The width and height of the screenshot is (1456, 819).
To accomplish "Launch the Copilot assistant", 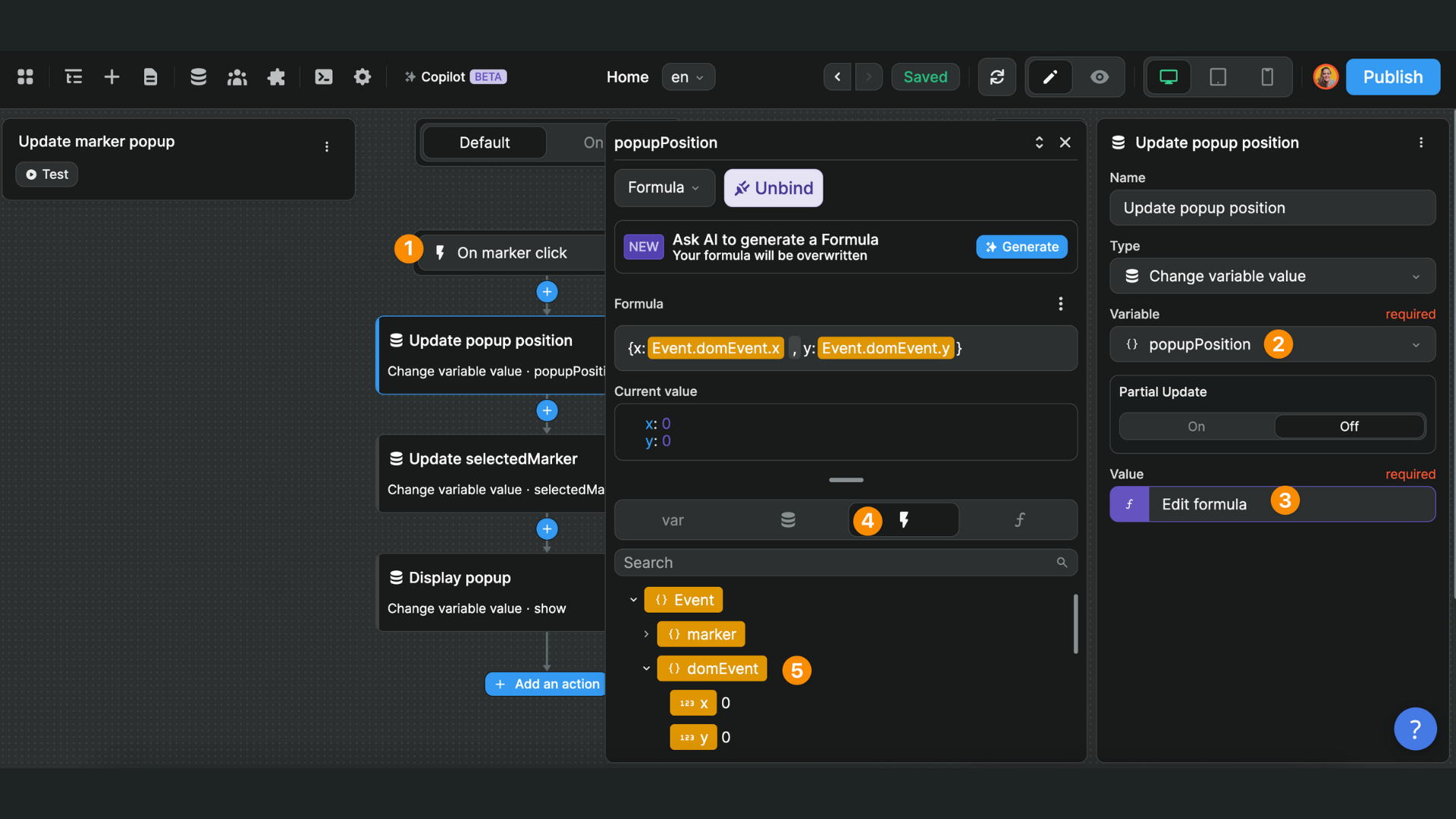I will click(x=453, y=77).
